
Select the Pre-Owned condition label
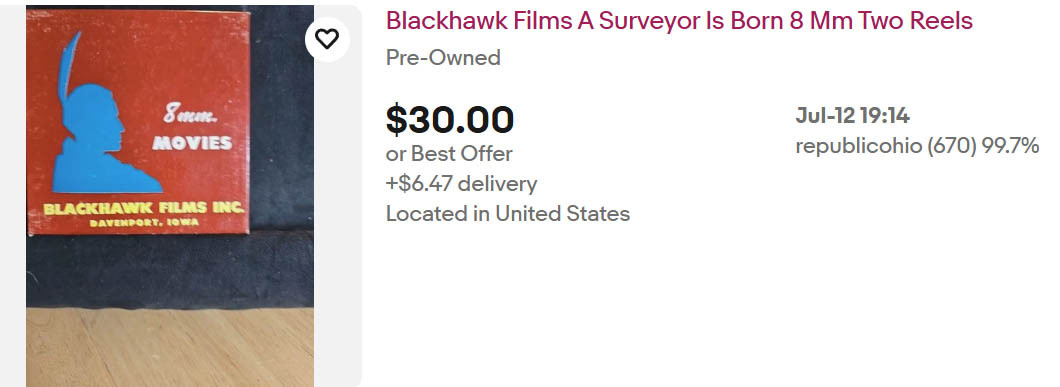click(x=443, y=58)
